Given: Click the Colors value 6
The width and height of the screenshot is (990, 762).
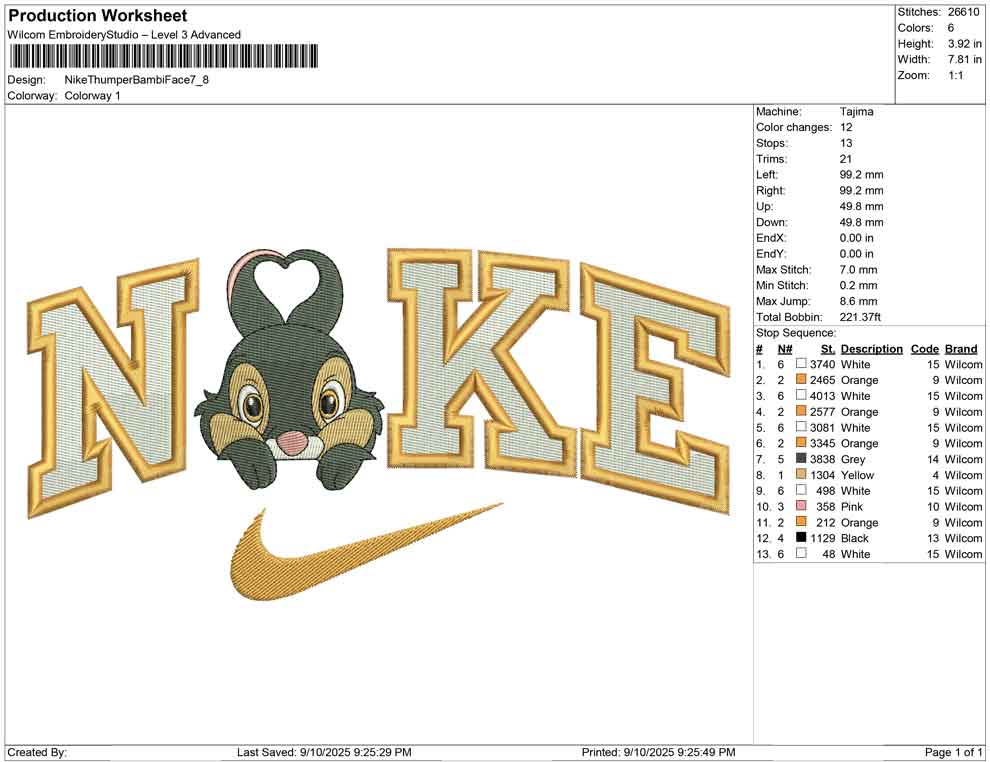Looking at the screenshot, I should tap(951, 28).
